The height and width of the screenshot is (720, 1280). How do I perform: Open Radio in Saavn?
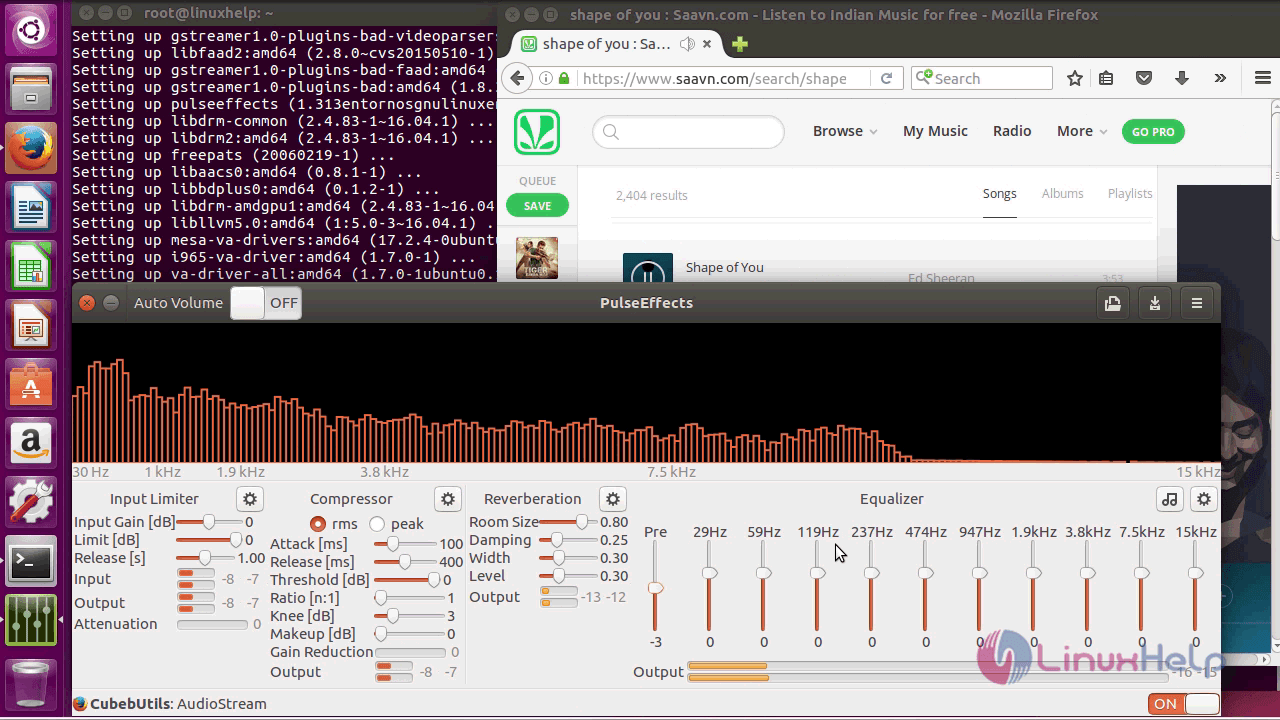[1012, 131]
